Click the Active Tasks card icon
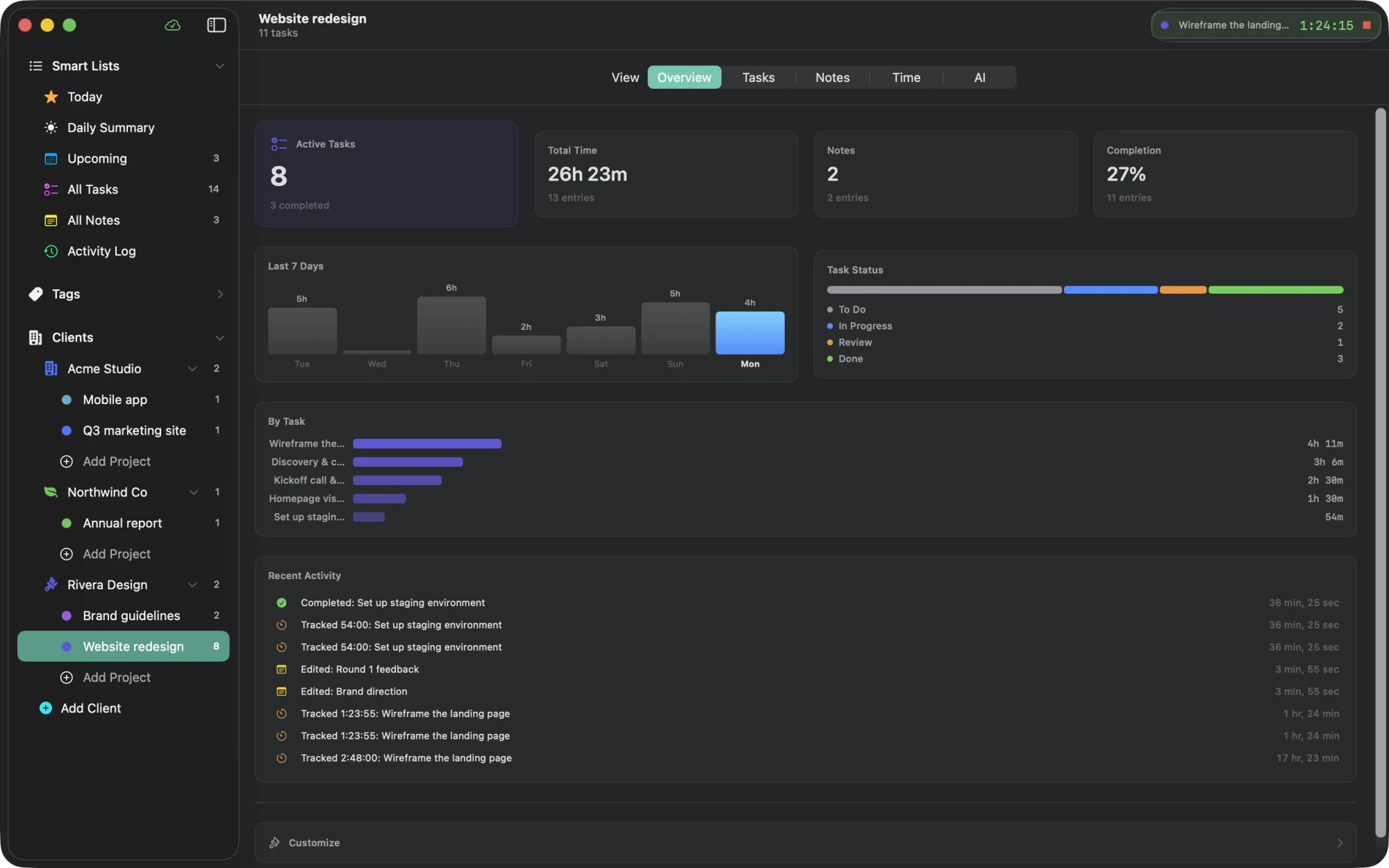 [278, 144]
